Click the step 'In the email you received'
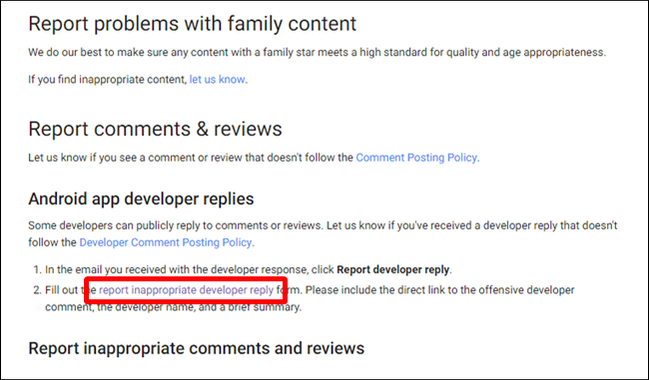The width and height of the screenshot is (649, 380). (248, 269)
